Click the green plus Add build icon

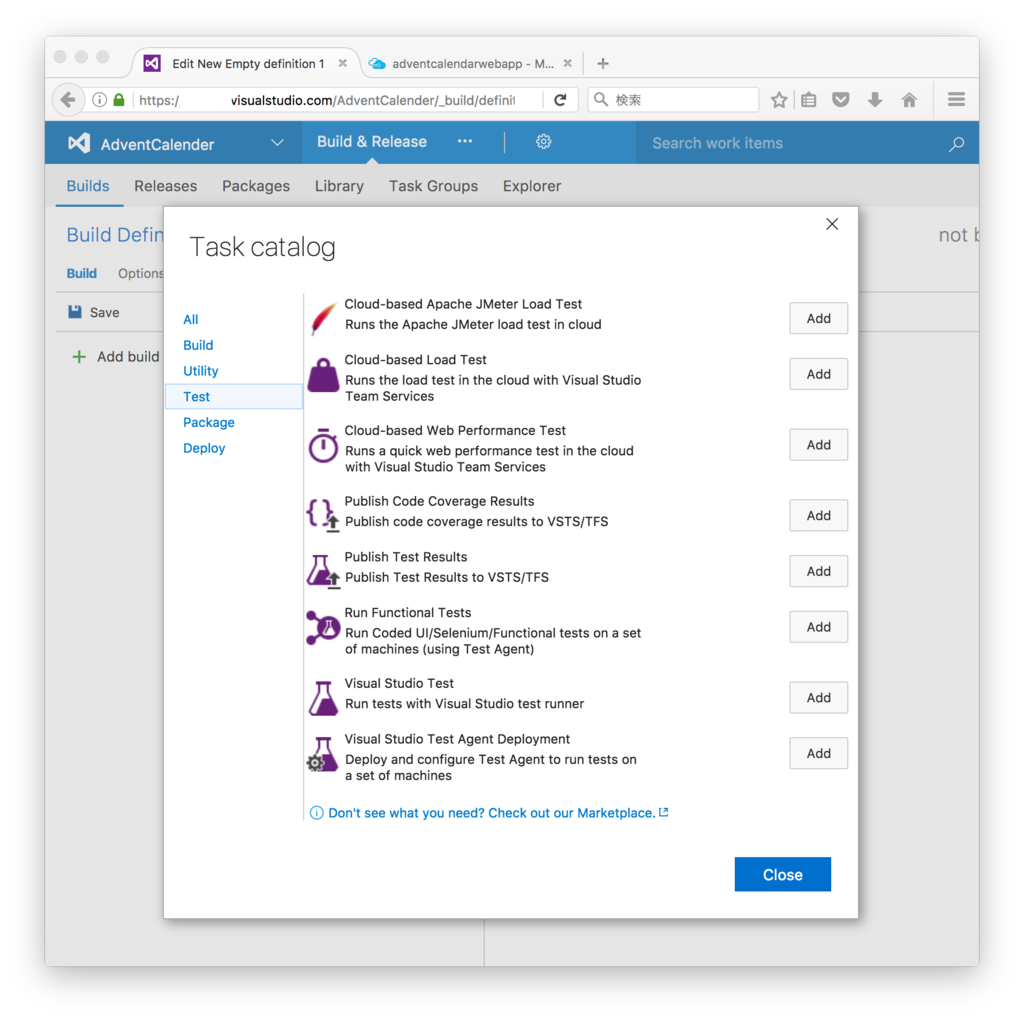tap(79, 357)
